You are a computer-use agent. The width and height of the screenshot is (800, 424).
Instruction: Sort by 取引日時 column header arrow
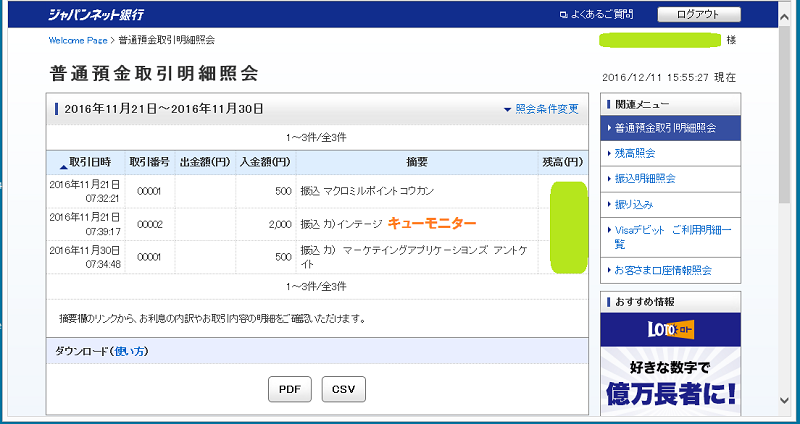(66, 163)
